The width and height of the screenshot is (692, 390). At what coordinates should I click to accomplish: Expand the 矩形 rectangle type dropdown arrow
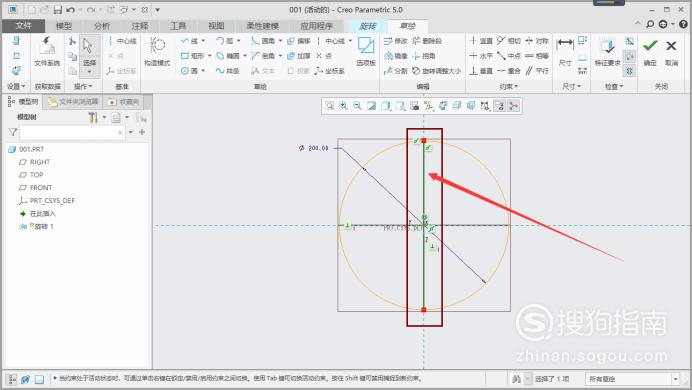click(x=210, y=56)
